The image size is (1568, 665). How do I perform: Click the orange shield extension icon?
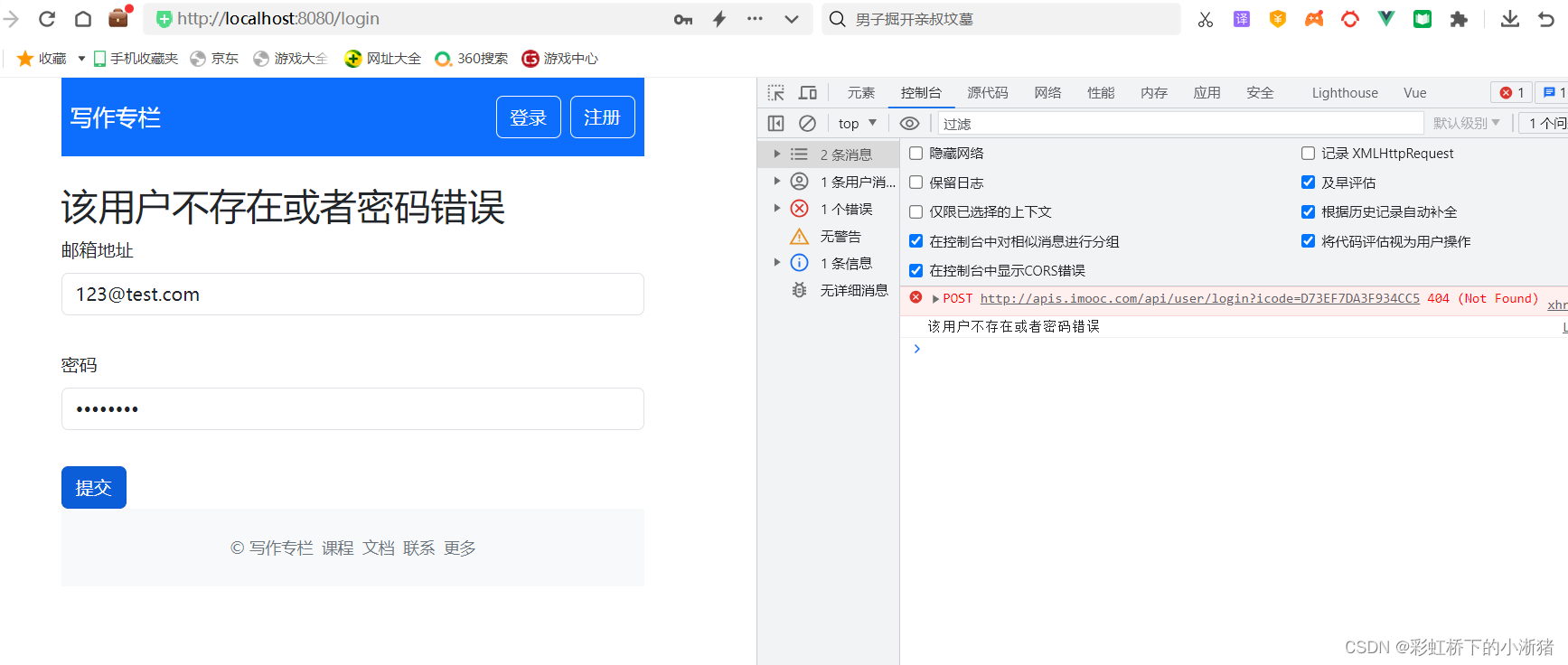coord(1278,19)
